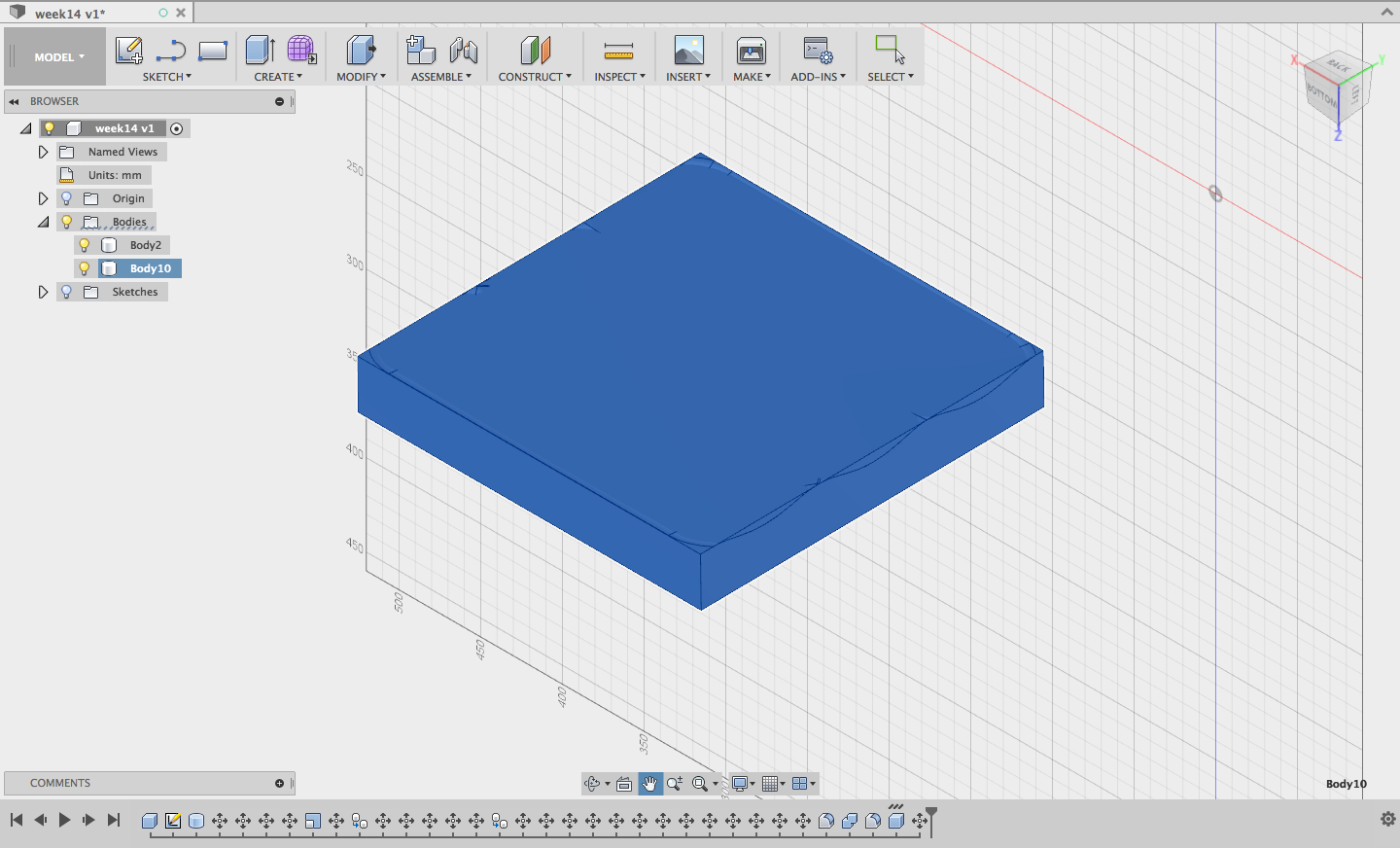Open the CREATE menu
1400x848 pixels.
278,77
